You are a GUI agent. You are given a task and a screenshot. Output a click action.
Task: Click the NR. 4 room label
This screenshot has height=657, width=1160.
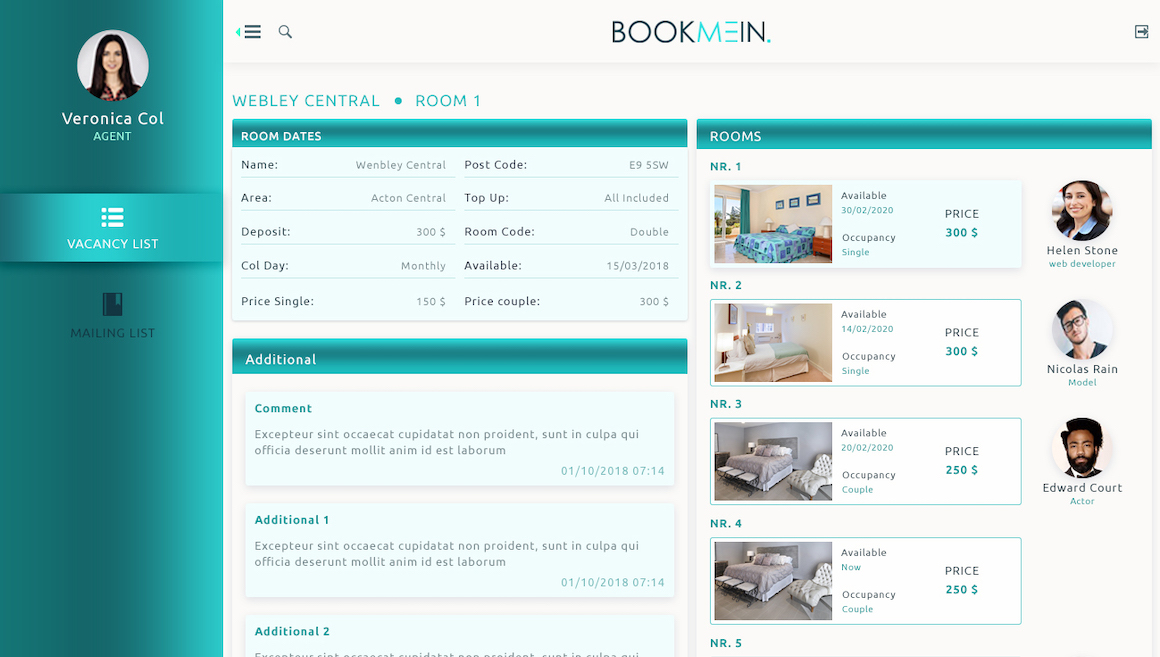(726, 523)
